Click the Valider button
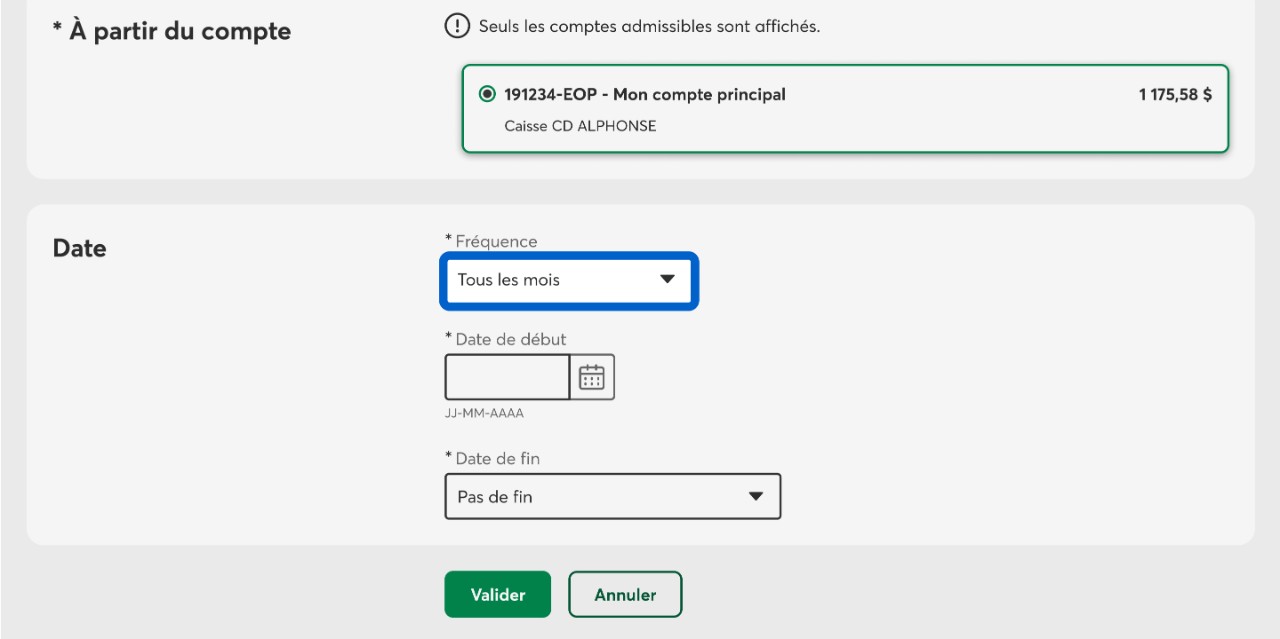The height and width of the screenshot is (639, 1280). (x=497, y=595)
